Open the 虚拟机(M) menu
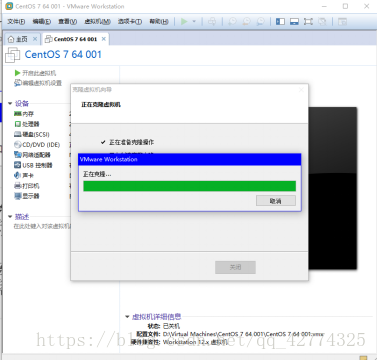377x360 pixels. pyautogui.click(x=97, y=22)
